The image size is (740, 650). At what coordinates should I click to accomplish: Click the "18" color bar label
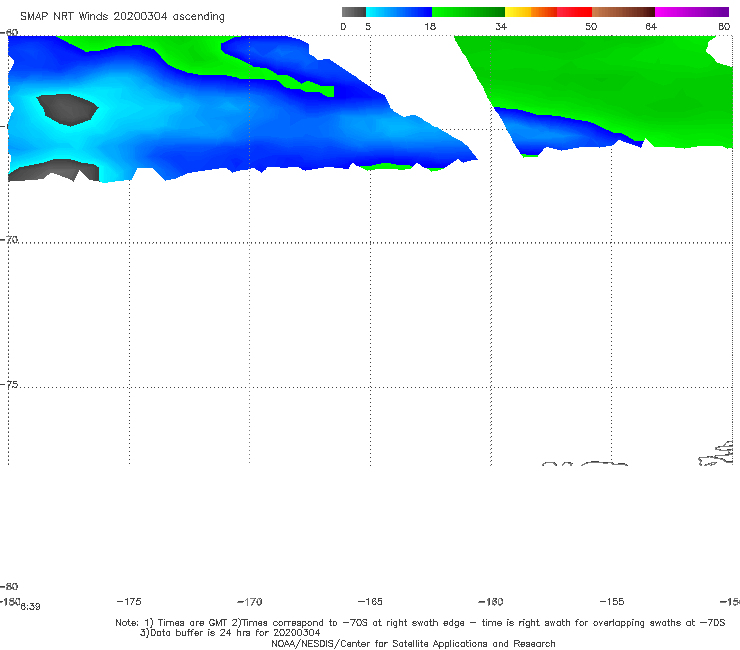point(430,26)
